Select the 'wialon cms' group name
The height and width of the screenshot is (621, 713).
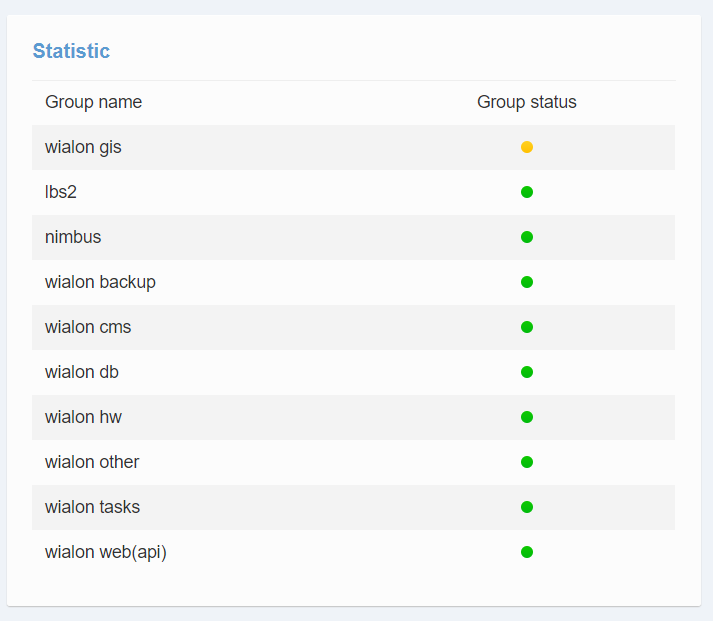(x=88, y=327)
